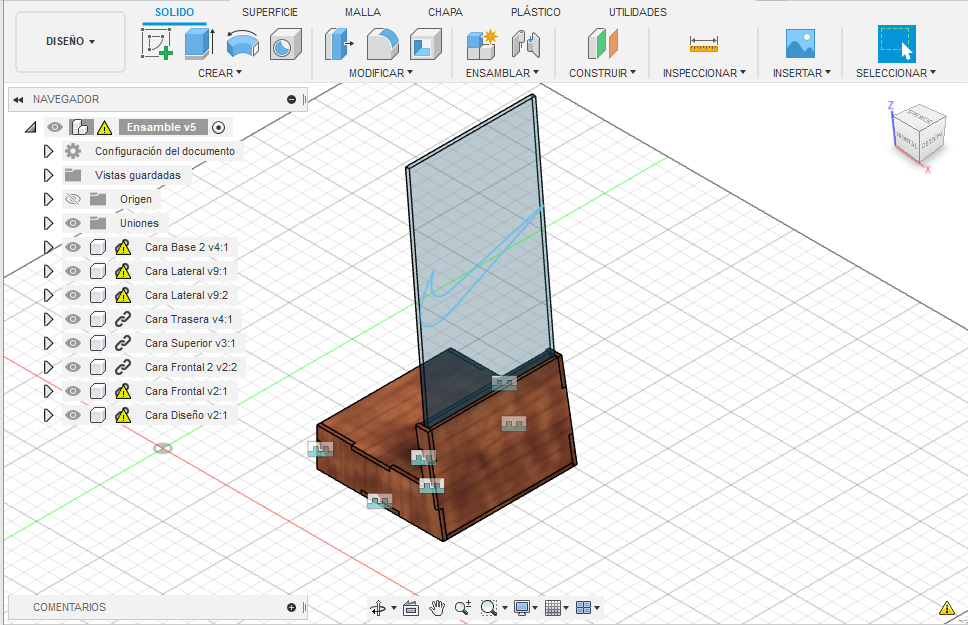968x625 pixels.
Task: Activate the Measure ruler tool
Action: tap(704, 44)
